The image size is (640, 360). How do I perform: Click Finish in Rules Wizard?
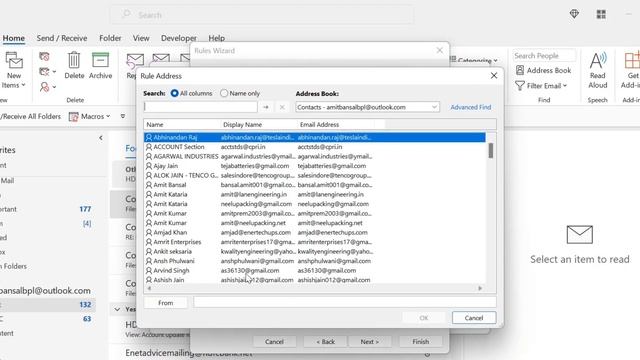tap(421, 342)
